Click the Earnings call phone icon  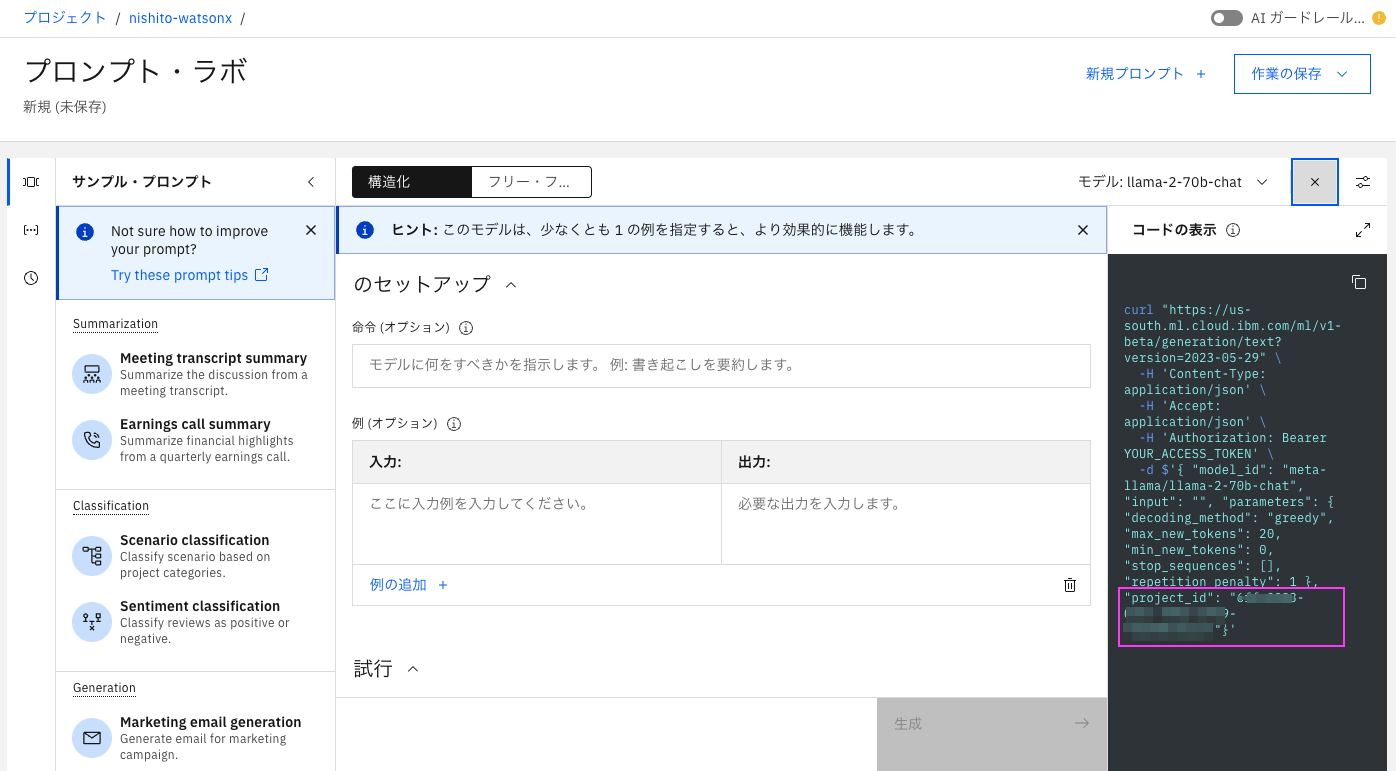click(x=92, y=440)
